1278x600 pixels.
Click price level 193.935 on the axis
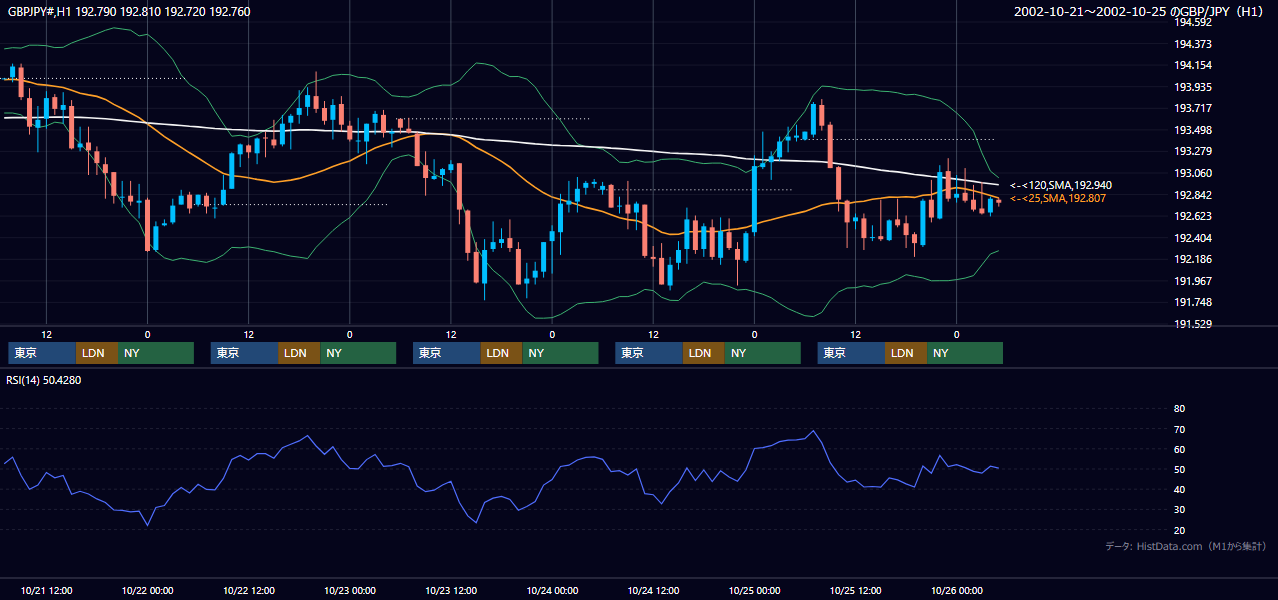1193,87
